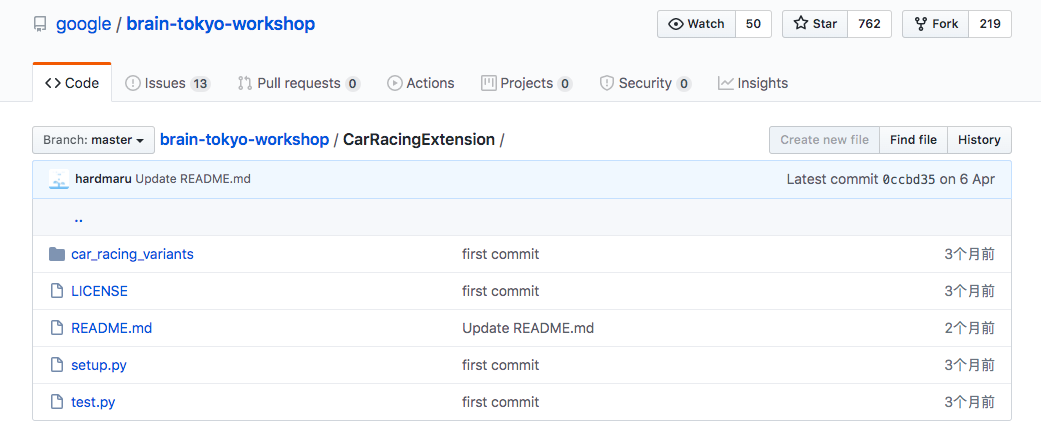Image resolution: width=1041 pixels, height=425 pixels.
Task: Open commit hash 0ccbd35
Action: (x=908, y=179)
